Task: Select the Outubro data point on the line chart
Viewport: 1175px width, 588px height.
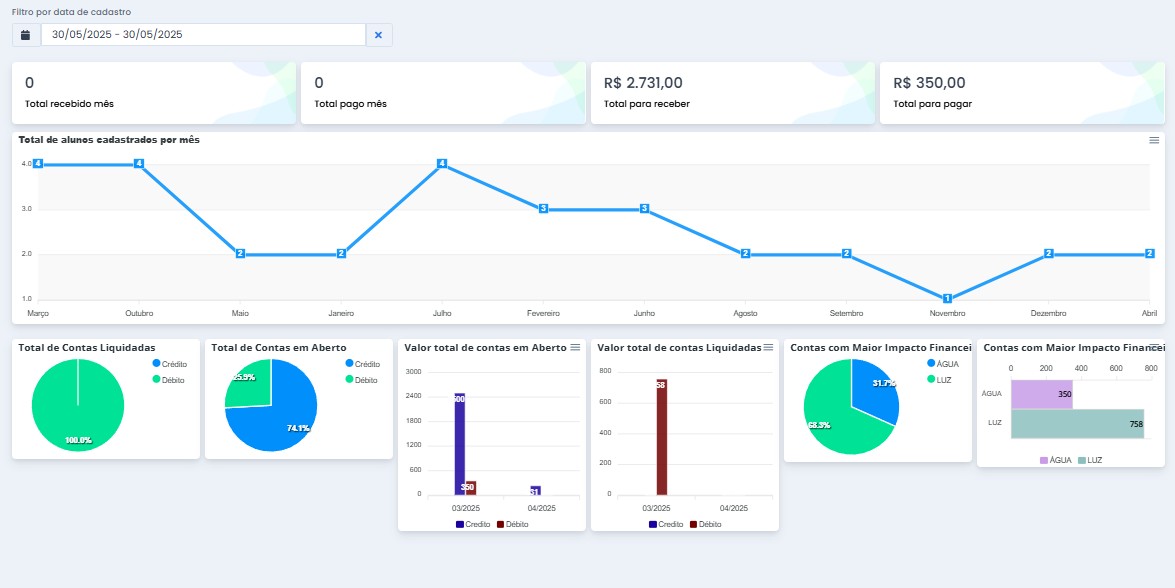Action: (139, 163)
